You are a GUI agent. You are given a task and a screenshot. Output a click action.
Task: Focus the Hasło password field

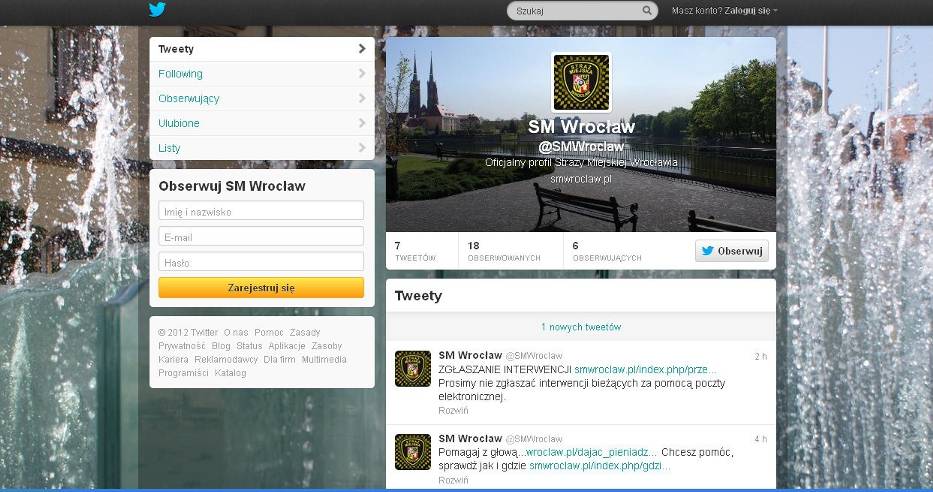(x=261, y=262)
